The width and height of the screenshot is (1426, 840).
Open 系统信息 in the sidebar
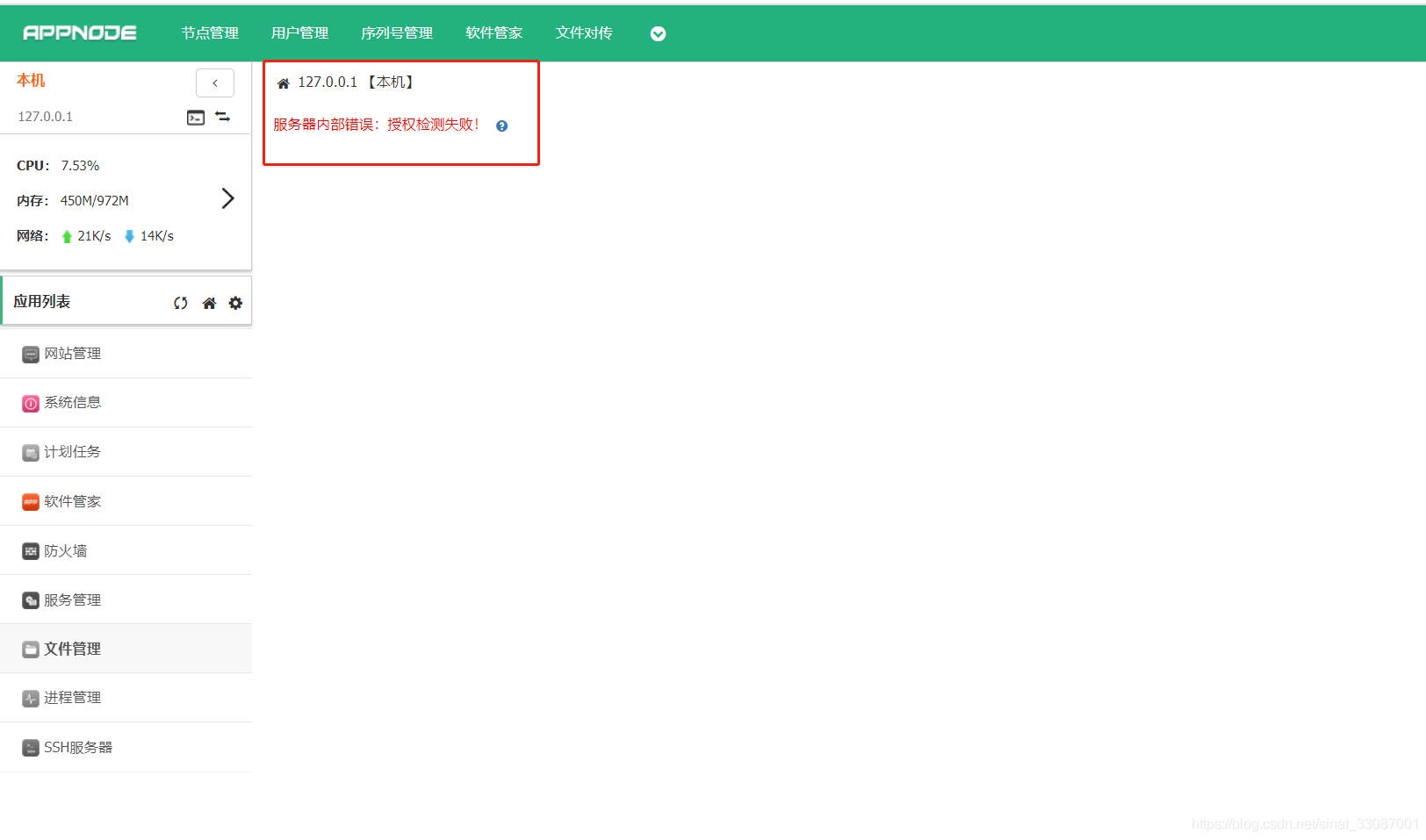tap(126, 403)
